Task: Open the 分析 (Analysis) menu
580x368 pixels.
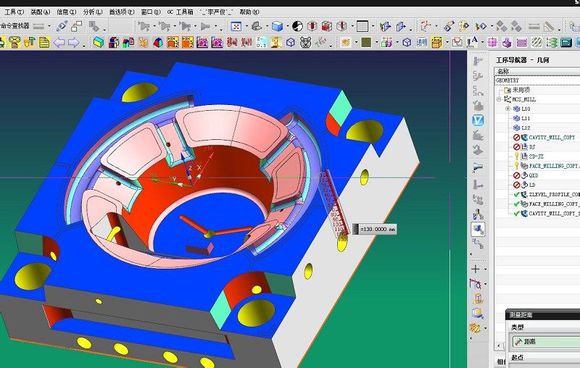Action: pos(92,12)
